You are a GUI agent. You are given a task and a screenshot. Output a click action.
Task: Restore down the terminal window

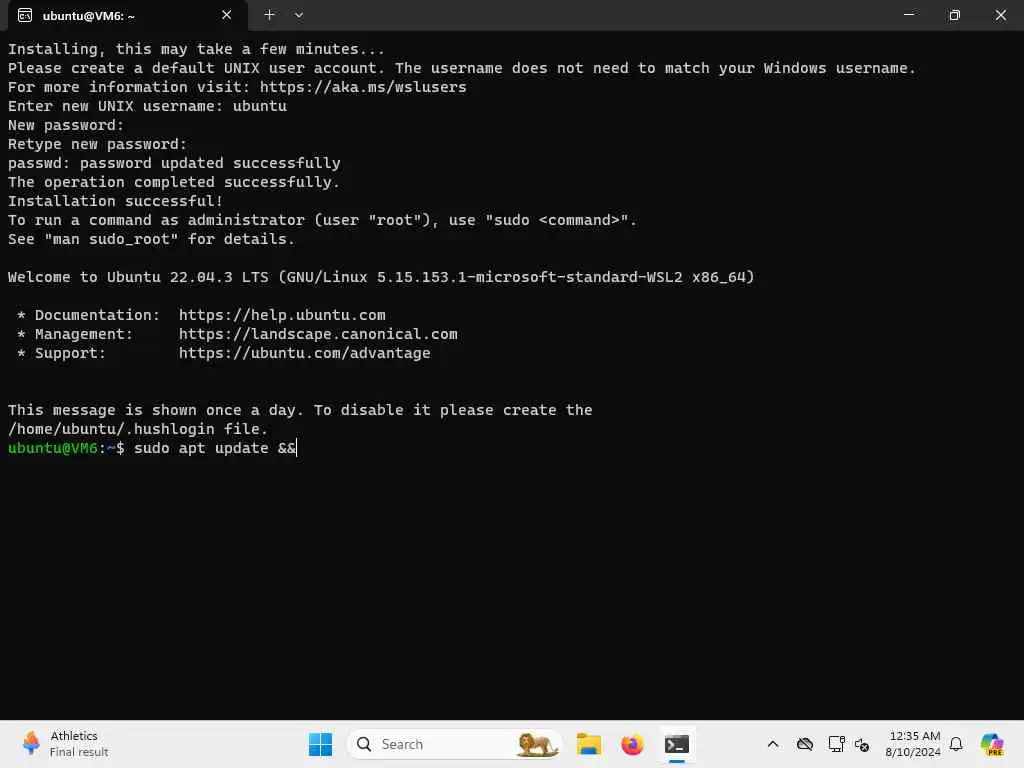(x=954, y=14)
